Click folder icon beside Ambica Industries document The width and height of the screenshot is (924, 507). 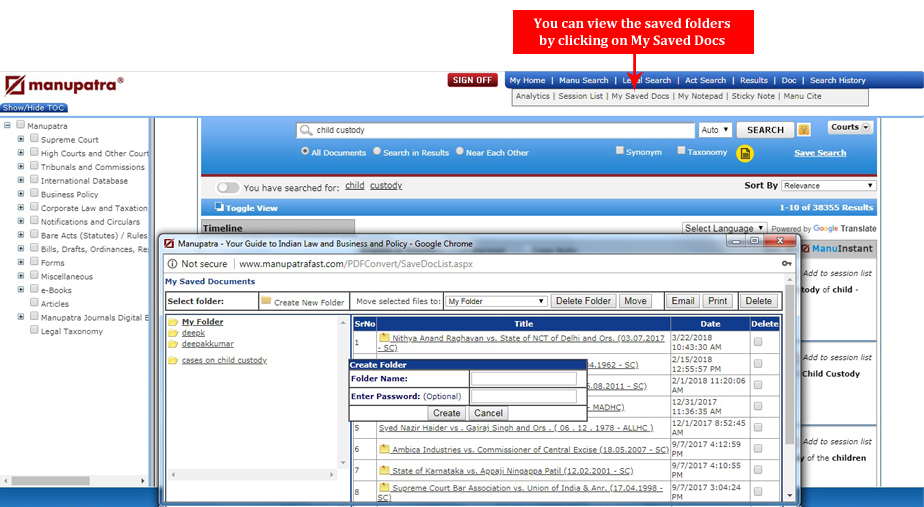[x=385, y=449]
